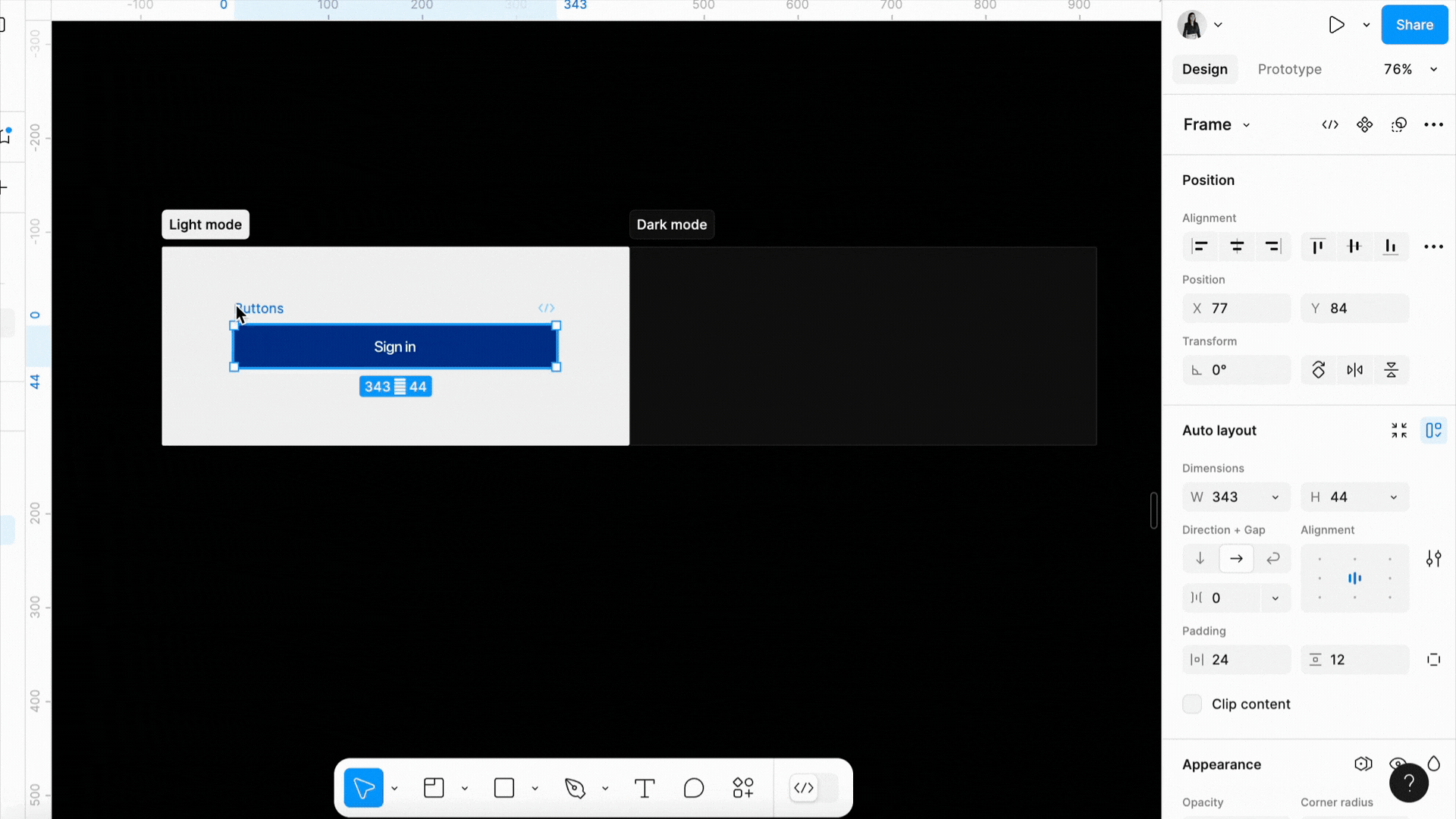Screen dimensions: 1456x819
Task: Select the Pen tool
Action: click(x=575, y=788)
